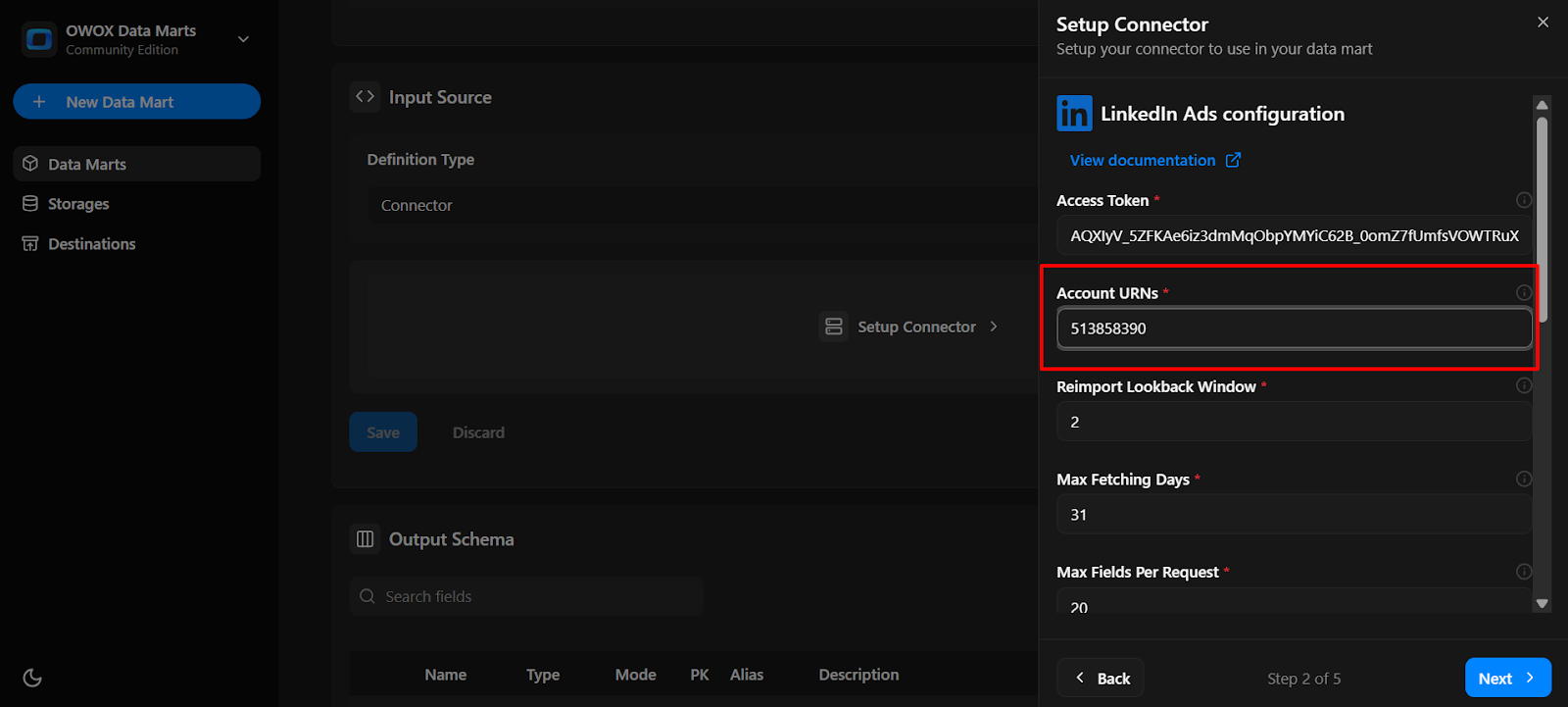Click the Alias column header
The height and width of the screenshot is (707, 1568).
tap(747, 675)
